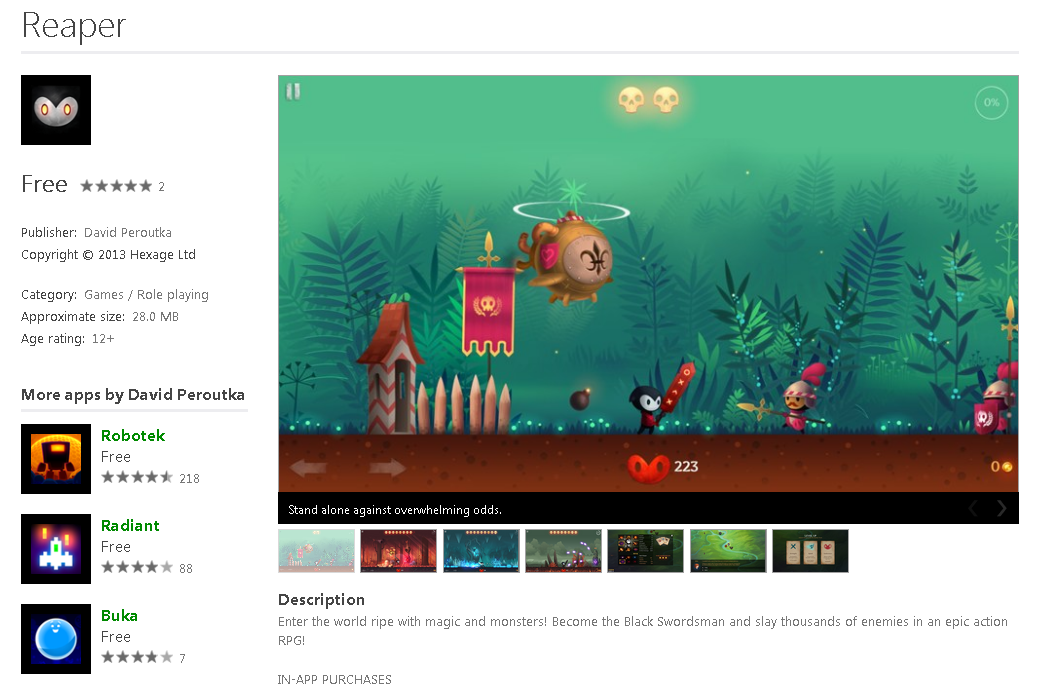The height and width of the screenshot is (688, 1043).
Task: Click the Robotek title link
Action: [x=133, y=435]
